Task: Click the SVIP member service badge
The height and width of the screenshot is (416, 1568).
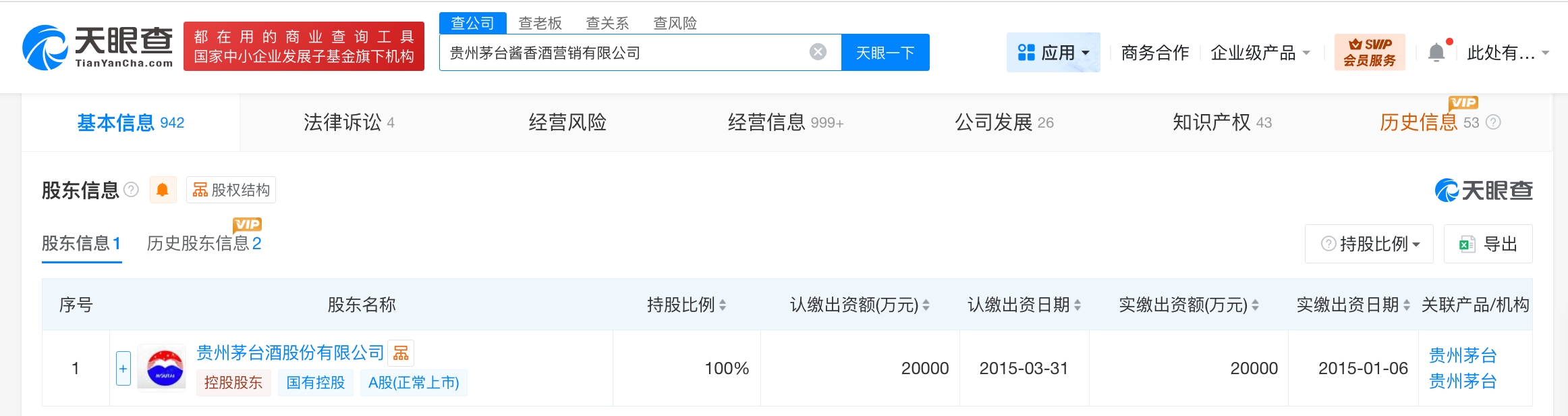Action: [1369, 52]
